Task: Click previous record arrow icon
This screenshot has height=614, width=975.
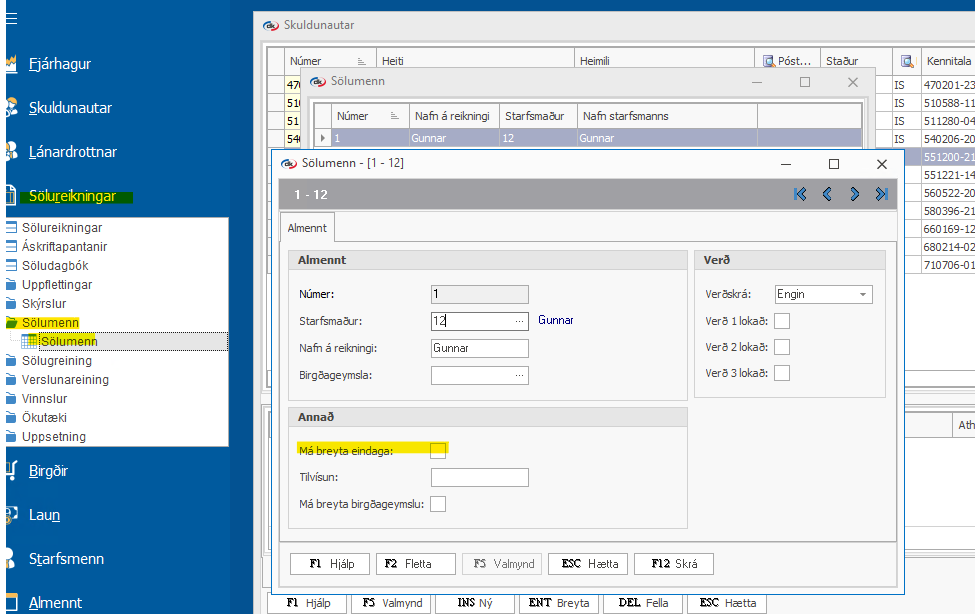Action: tap(827, 194)
